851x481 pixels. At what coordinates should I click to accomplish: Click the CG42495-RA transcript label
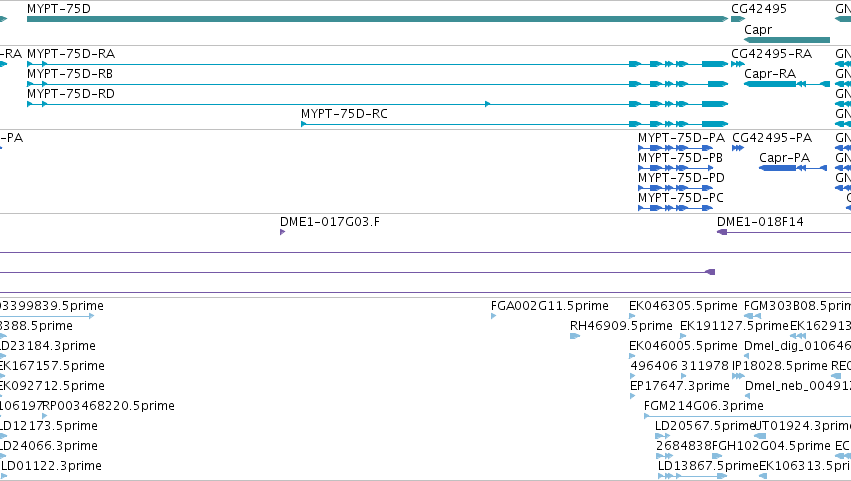(771, 54)
